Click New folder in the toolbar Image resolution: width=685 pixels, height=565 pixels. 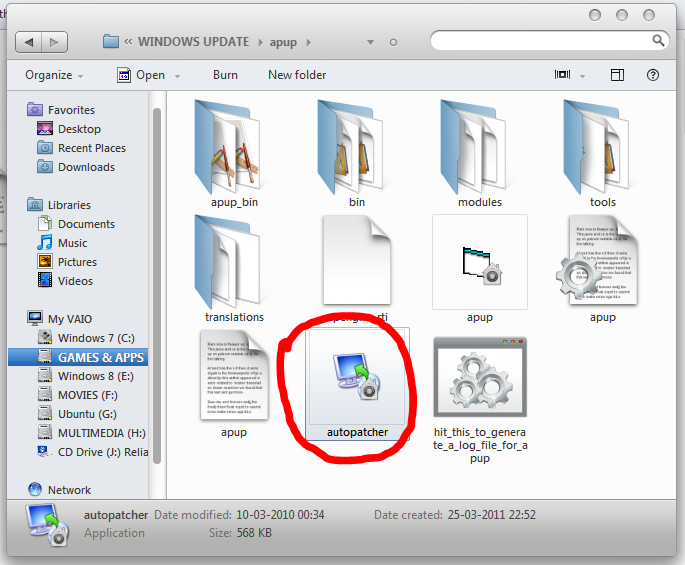[x=297, y=75]
